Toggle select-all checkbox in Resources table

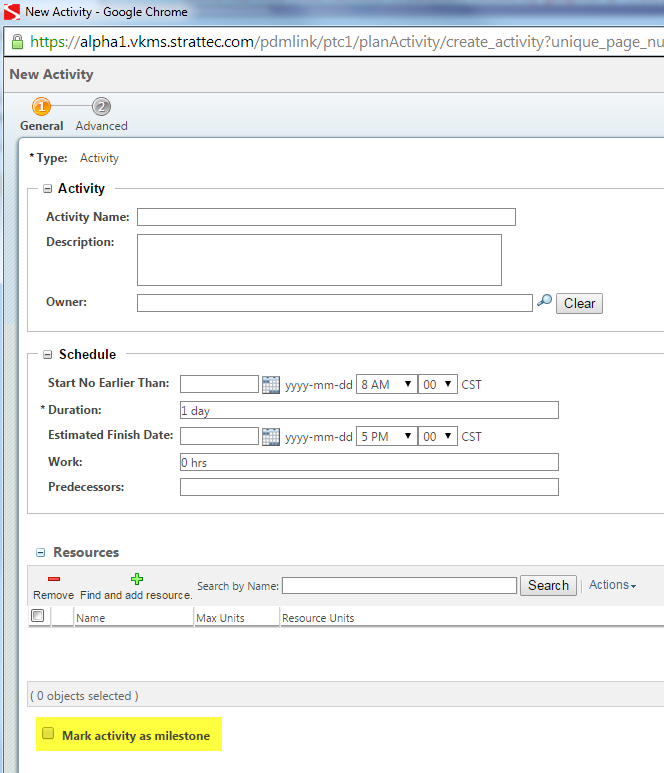tap(37, 616)
